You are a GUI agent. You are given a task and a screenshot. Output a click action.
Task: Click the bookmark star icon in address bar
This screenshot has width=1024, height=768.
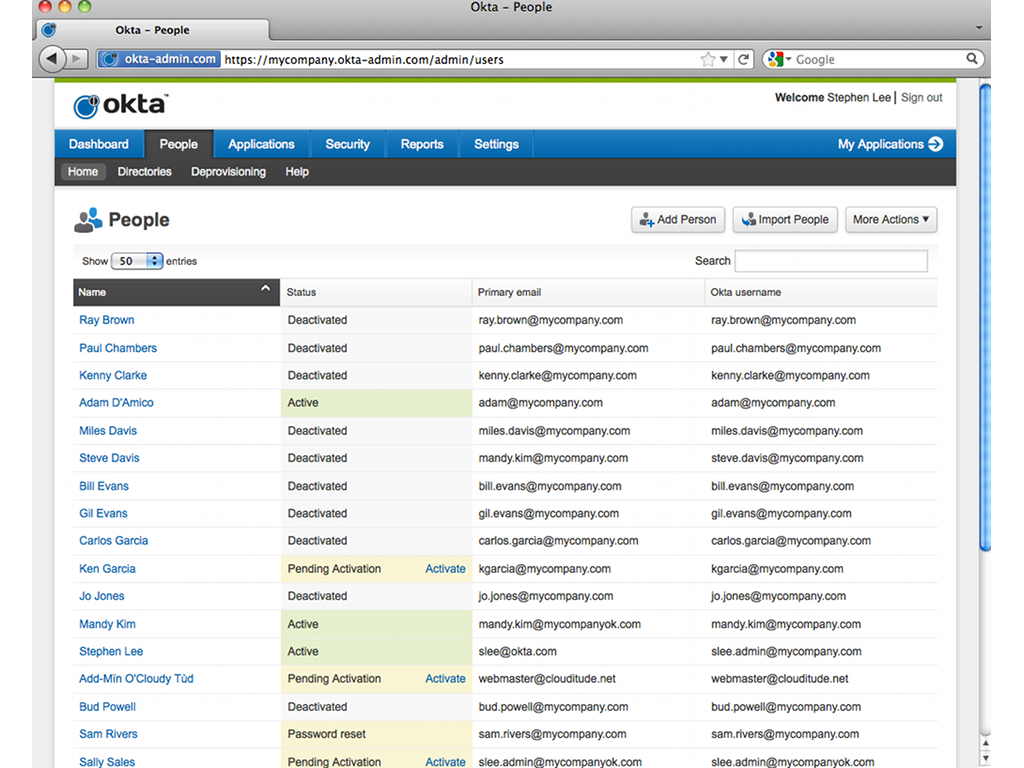pos(708,60)
